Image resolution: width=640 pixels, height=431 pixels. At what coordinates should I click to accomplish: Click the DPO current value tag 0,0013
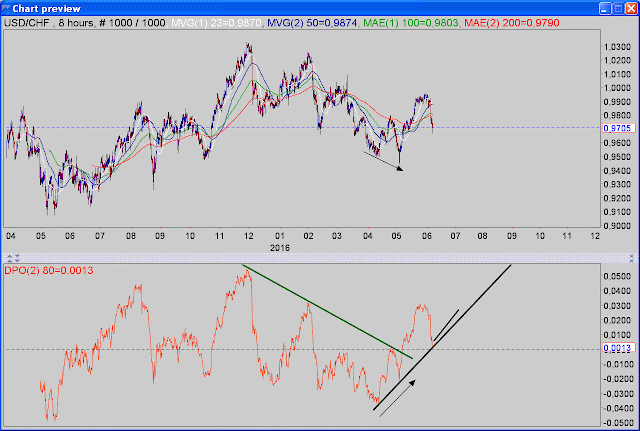(618, 348)
